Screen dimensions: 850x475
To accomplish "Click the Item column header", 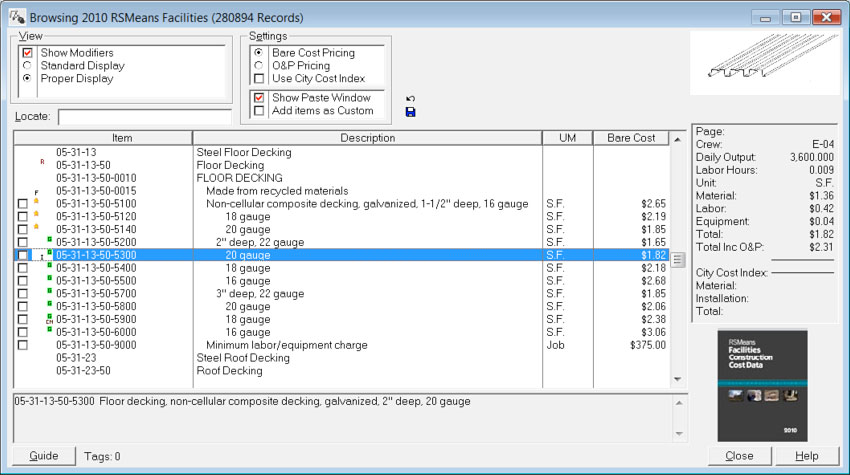I will [103, 138].
